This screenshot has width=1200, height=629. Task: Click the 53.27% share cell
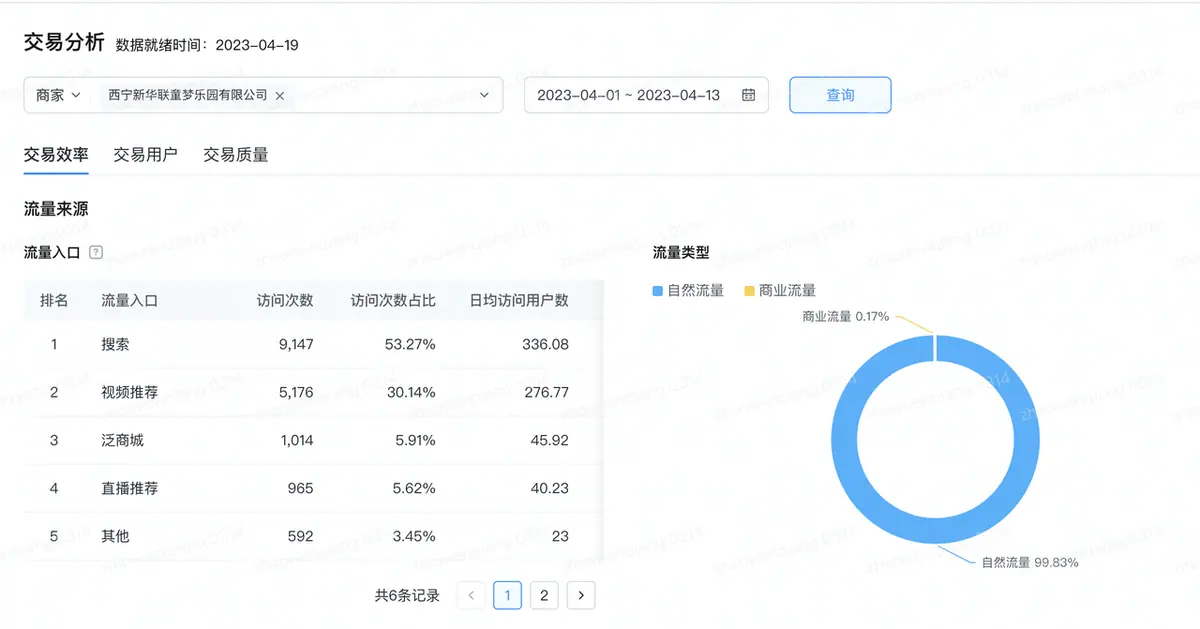coord(410,344)
